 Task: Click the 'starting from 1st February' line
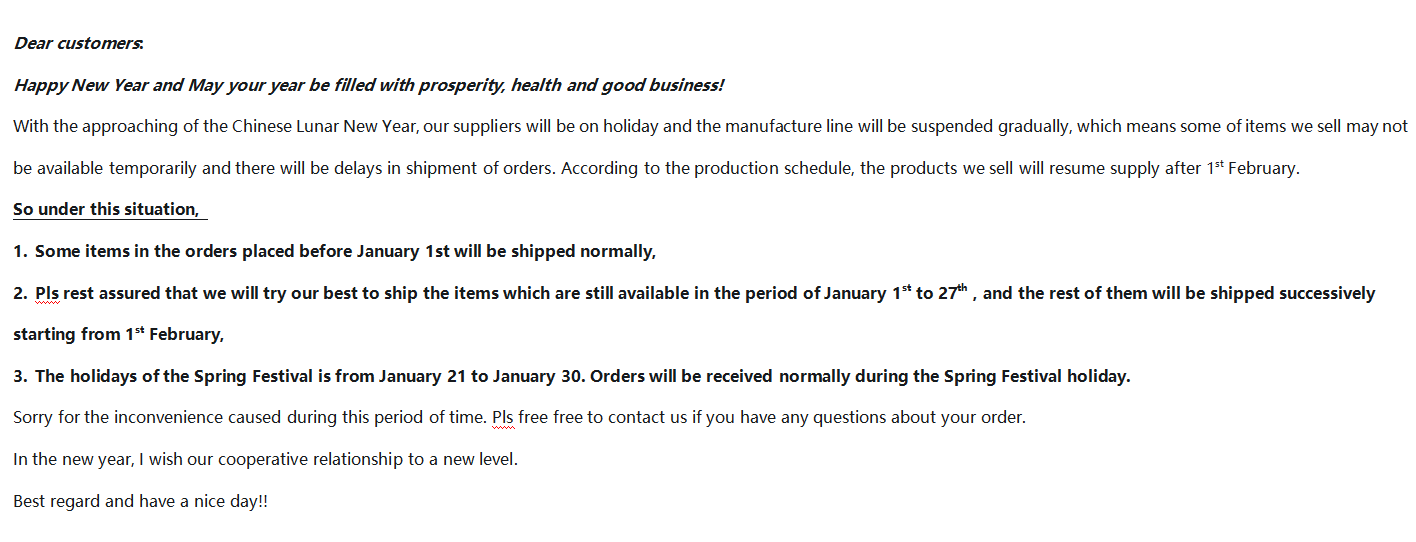click(118, 334)
